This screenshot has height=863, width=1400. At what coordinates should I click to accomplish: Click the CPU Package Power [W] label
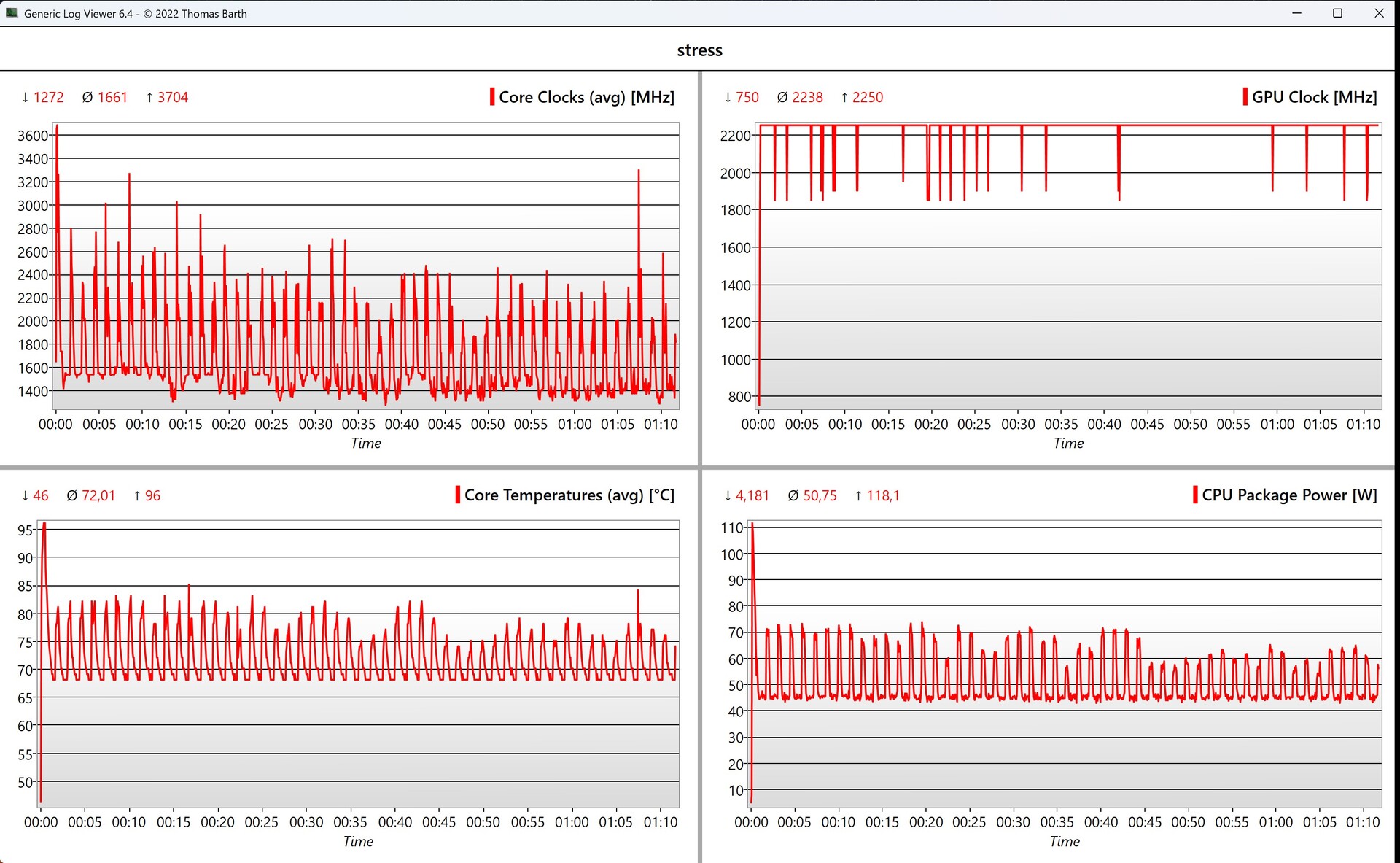[x=1289, y=495]
